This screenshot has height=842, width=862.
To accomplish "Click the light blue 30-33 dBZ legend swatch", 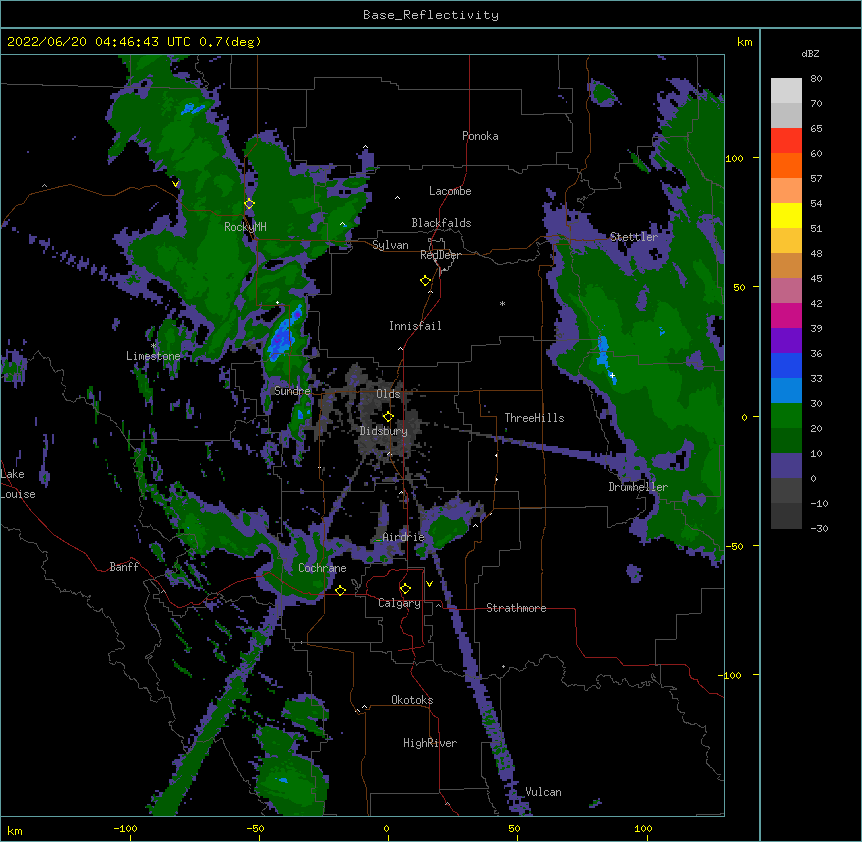I will (x=786, y=391).
